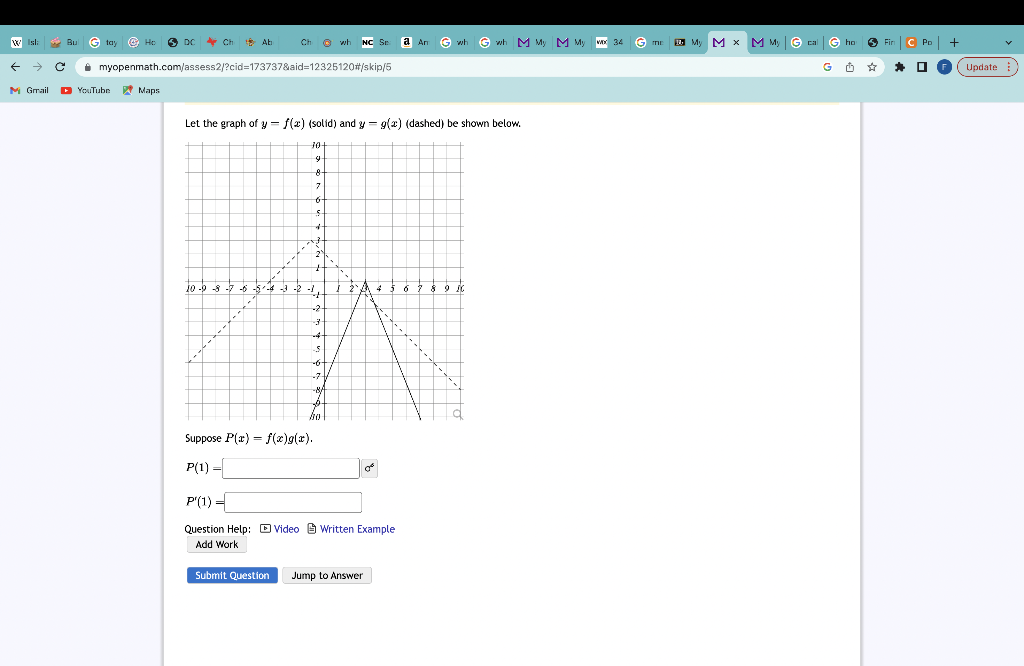Click the sigma answer-format button beside P(1)
1024x666 pixels.
pos(369,467)
